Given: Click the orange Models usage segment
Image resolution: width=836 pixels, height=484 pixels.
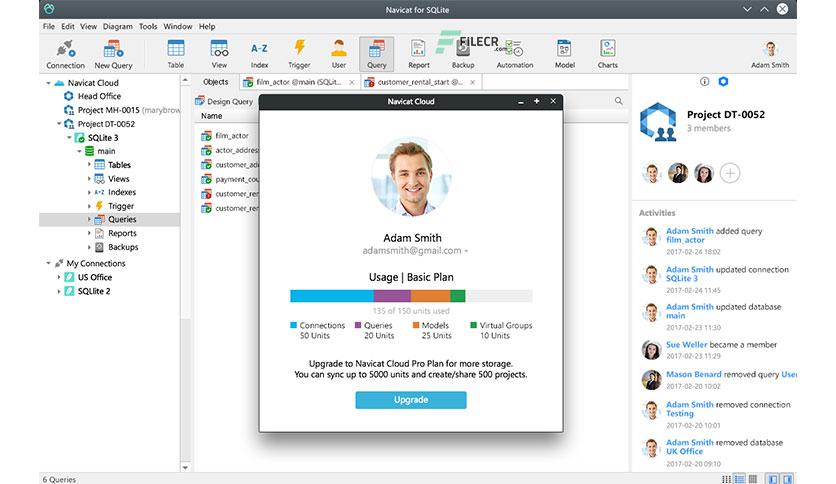Looking at the screenshot, I should coord(430,296).
